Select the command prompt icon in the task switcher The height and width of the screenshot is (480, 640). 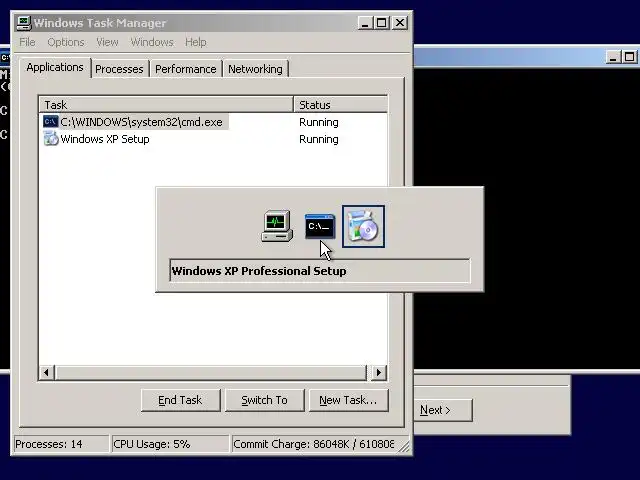(x=320, y=226)
